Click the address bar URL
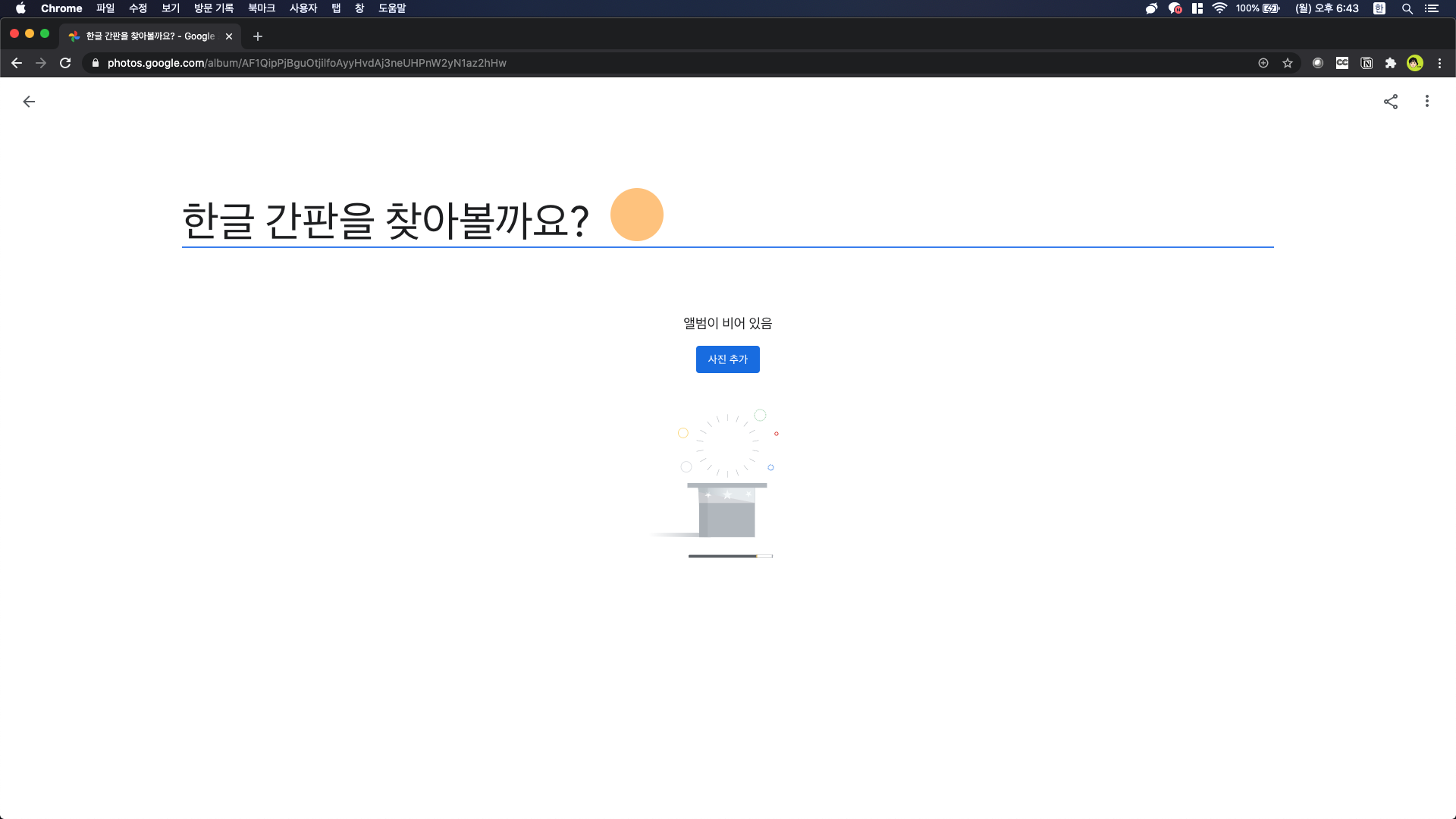This screenshot has height=819, width=1456. [x=306, y=63]
